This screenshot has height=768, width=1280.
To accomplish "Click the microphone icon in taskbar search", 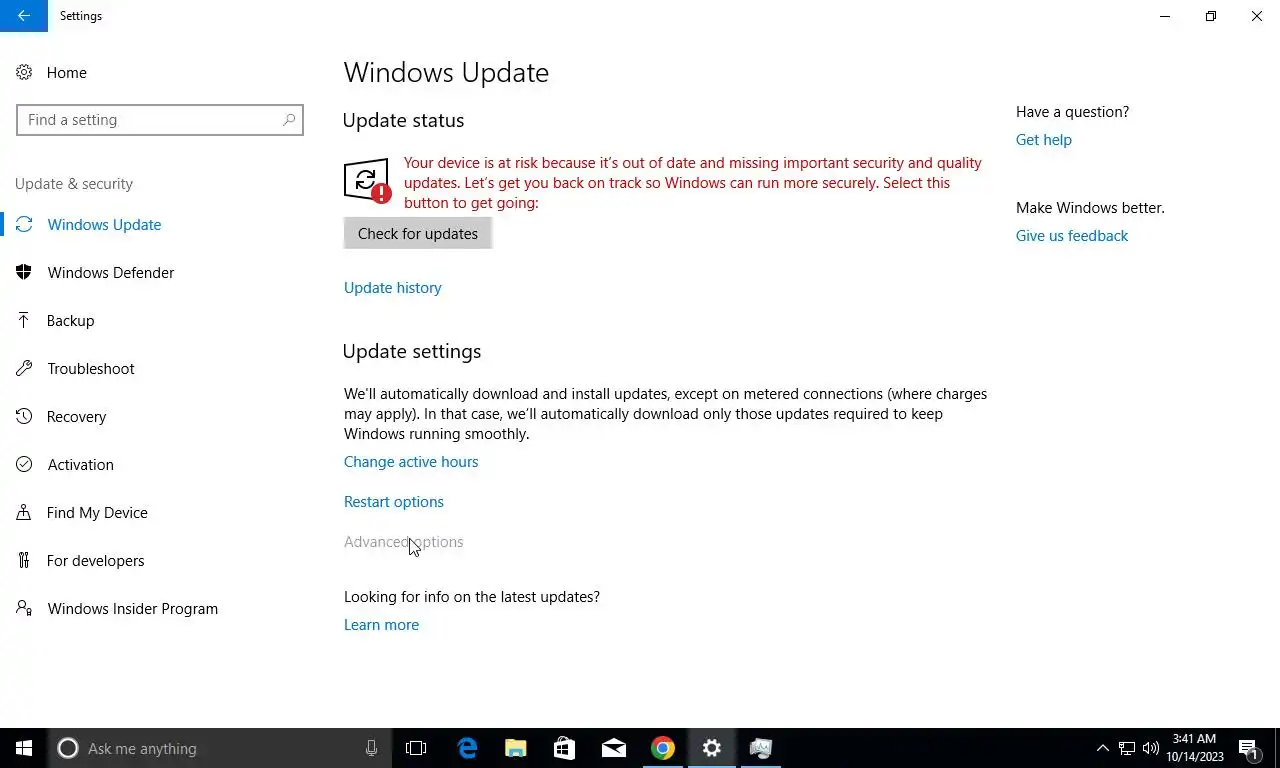I will pyautogui.click(x=371, y=748).
